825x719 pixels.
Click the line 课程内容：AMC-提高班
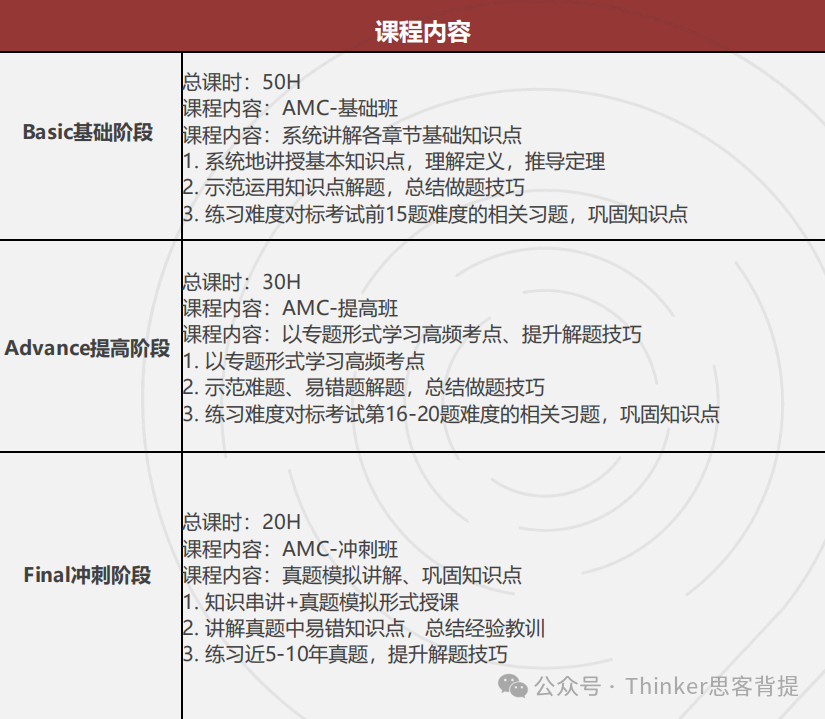[290, 308]
